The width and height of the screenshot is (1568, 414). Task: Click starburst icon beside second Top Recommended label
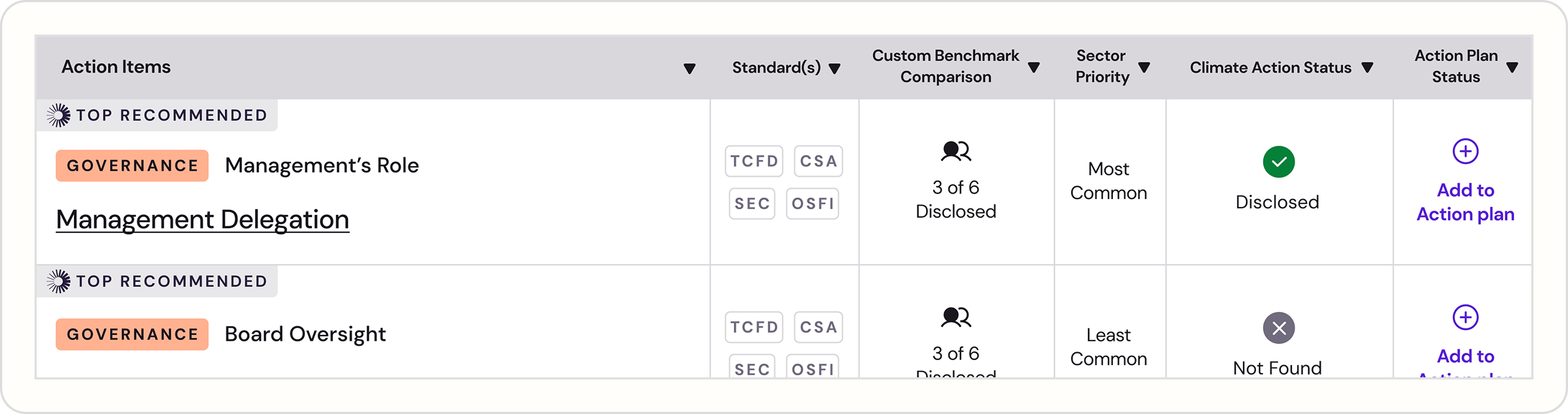click(x=59, y=281)
